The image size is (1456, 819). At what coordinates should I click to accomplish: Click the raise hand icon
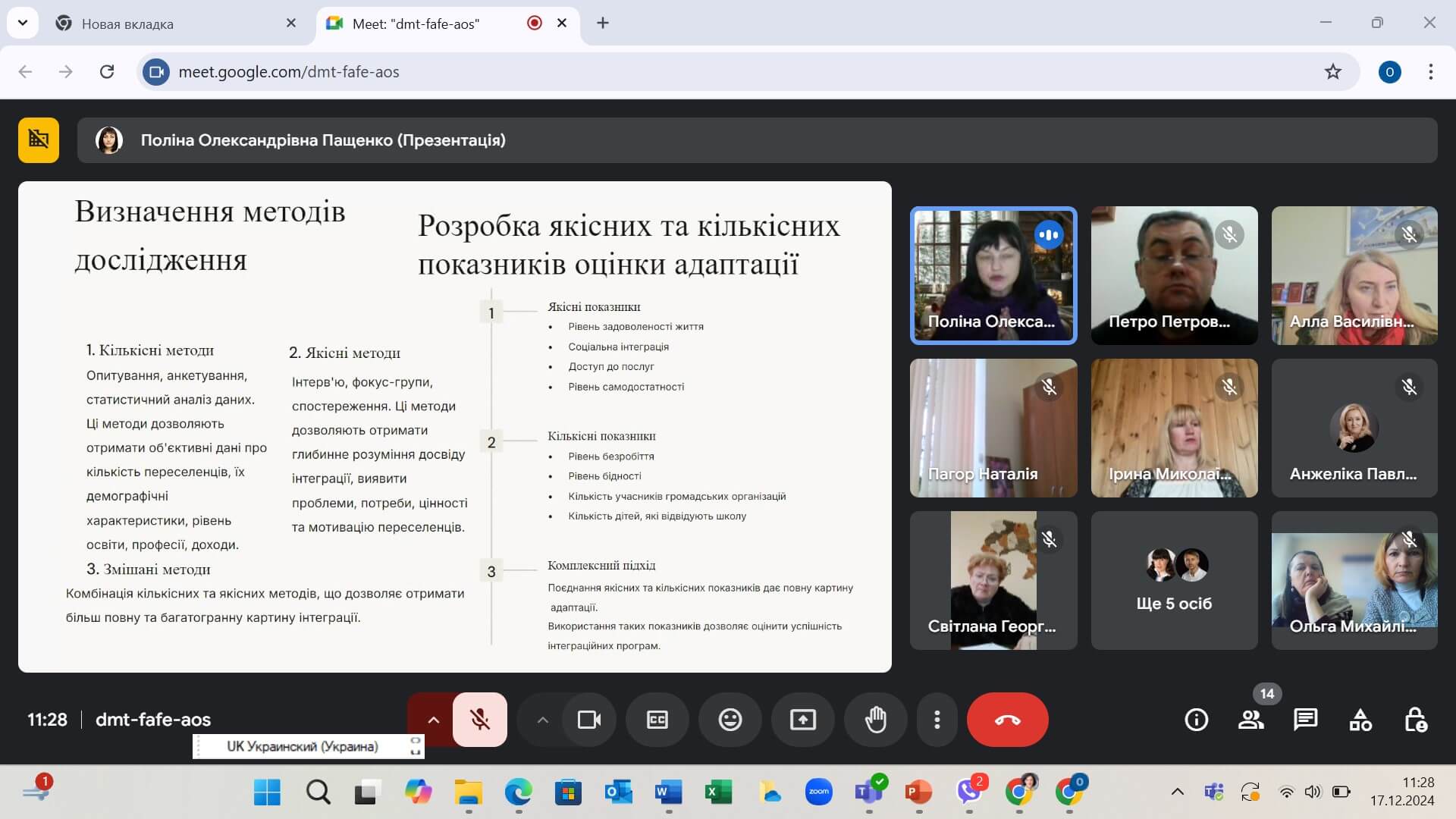[875, 720]
